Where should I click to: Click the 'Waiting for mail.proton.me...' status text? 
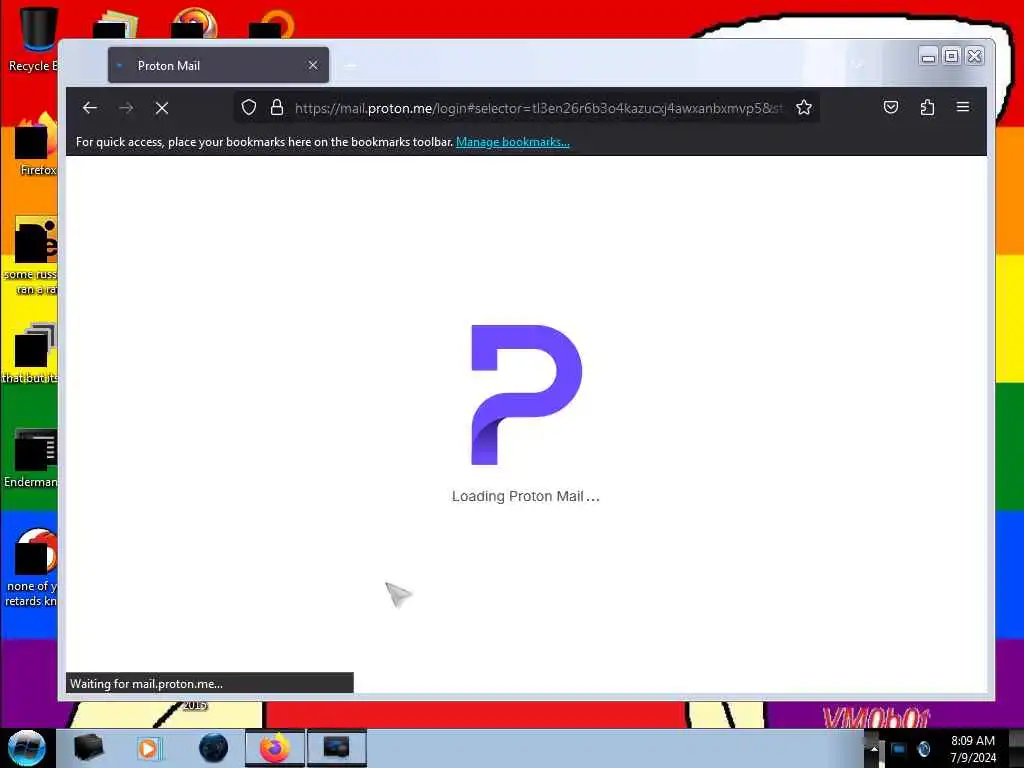click(146, 684)
